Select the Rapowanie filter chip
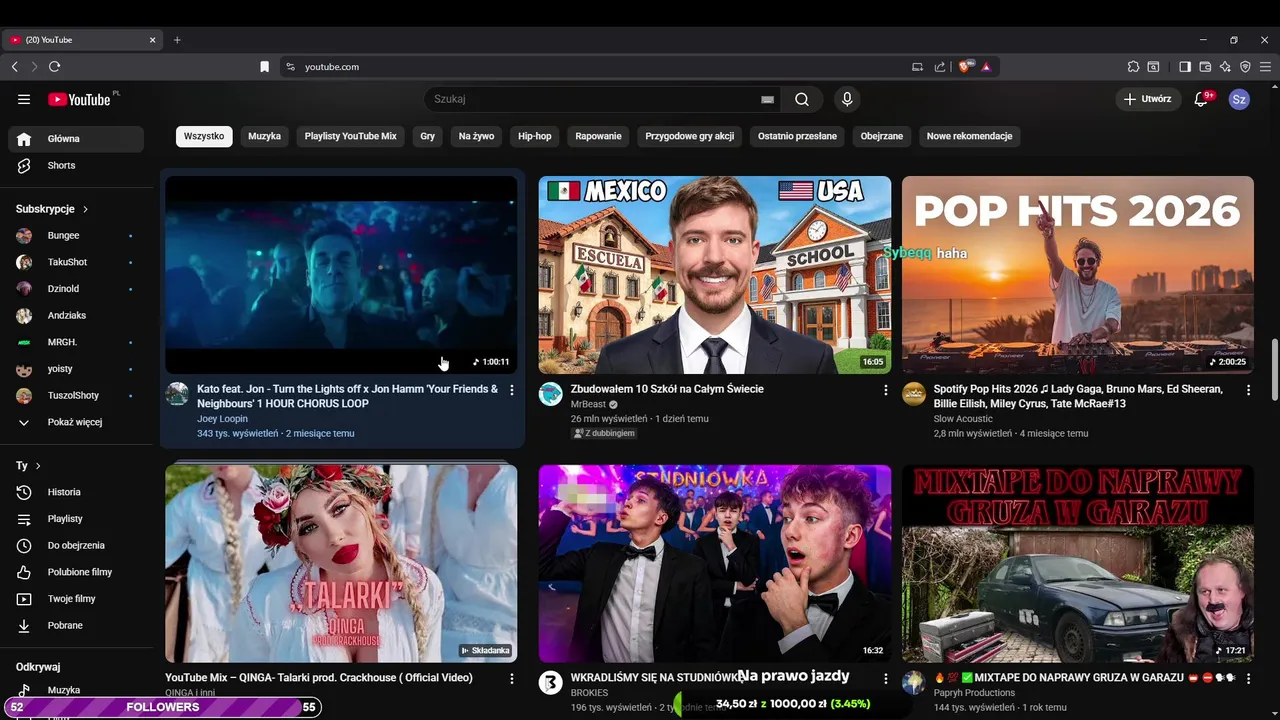1280x720 pixels. 599,136
